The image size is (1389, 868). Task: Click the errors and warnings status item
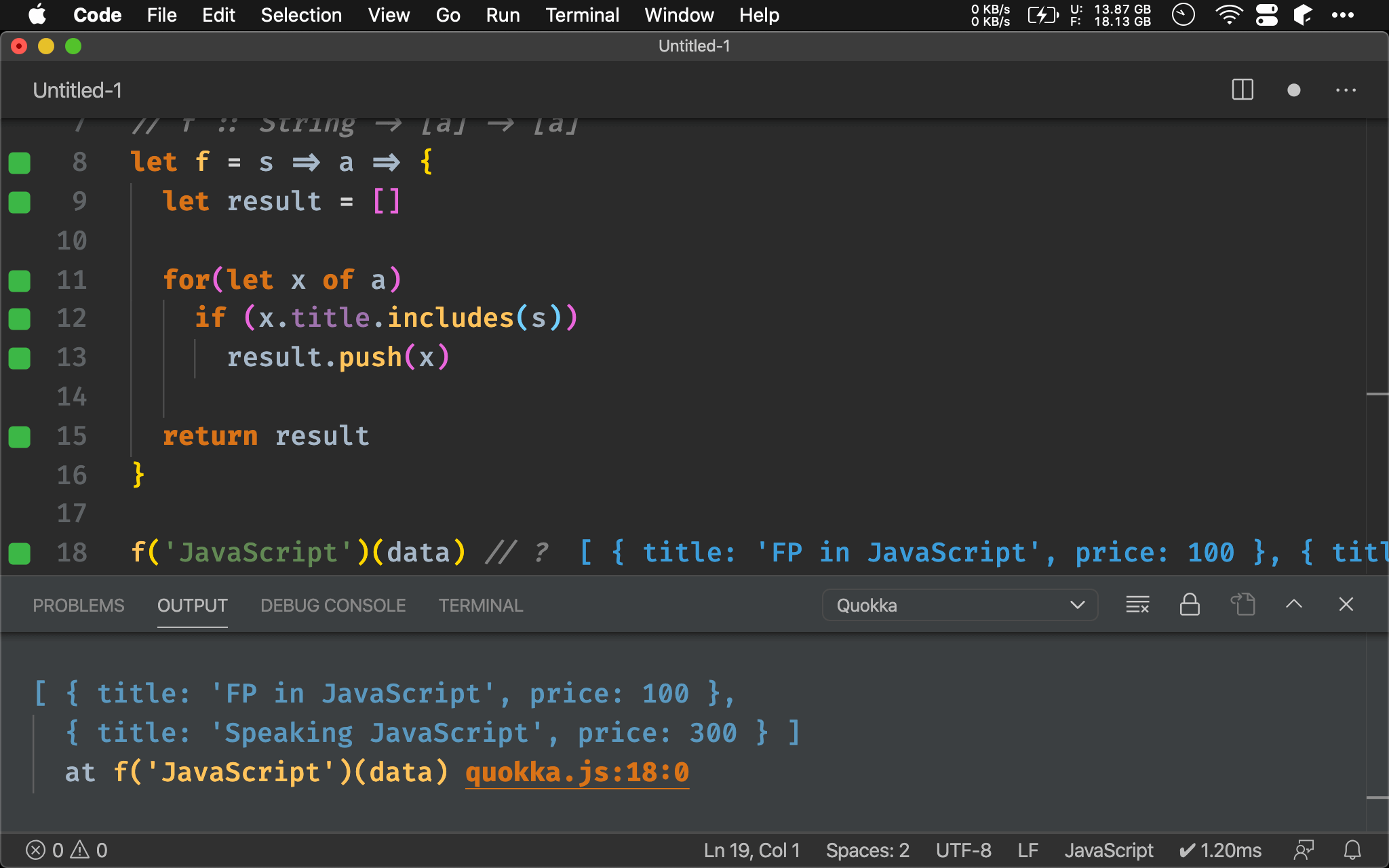pos(66,850)
